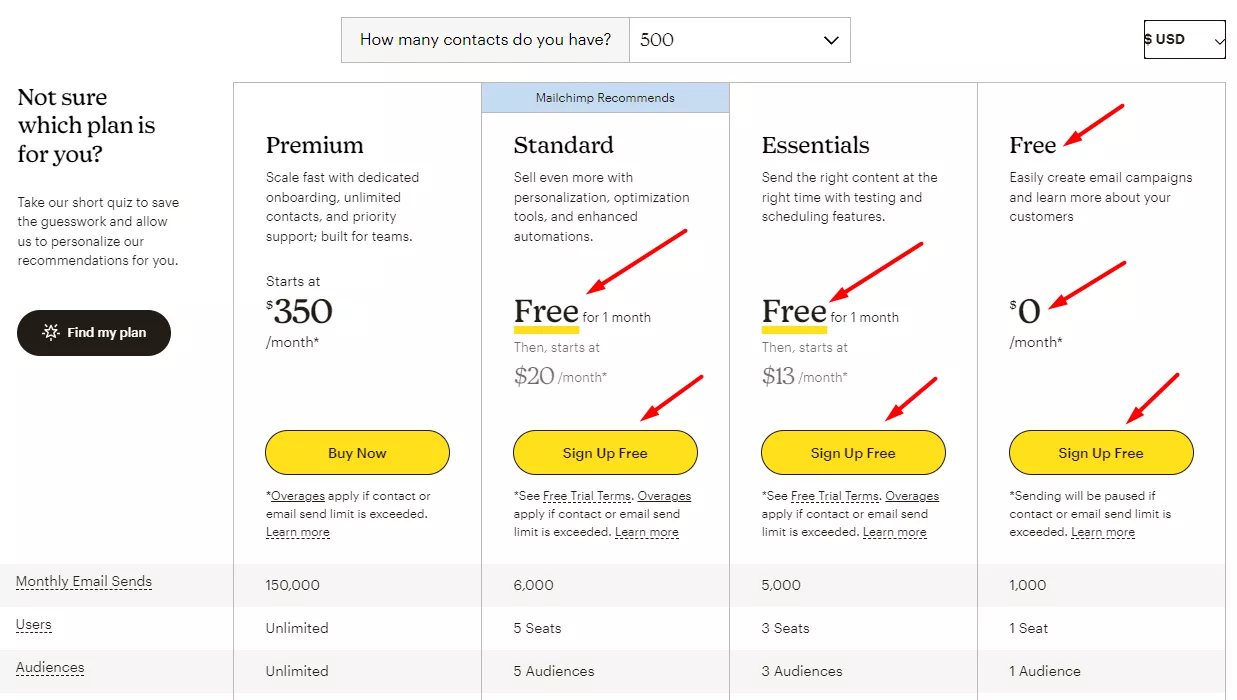The width and height of the screenshot is (1237, 700).
Task: Open Free Trial Terms under Essentials plan
Action: pos(835,495)
